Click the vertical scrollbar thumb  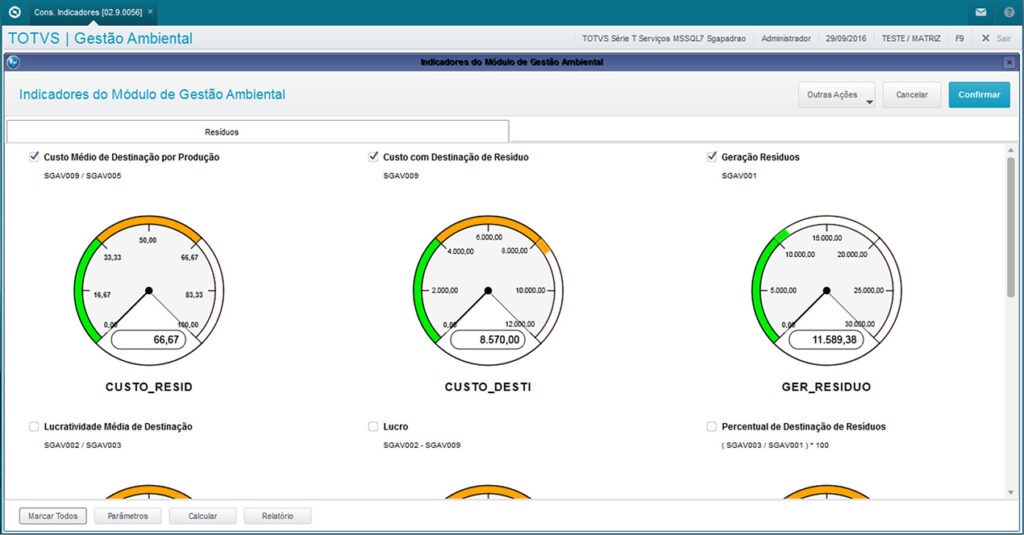point(1011,226)
